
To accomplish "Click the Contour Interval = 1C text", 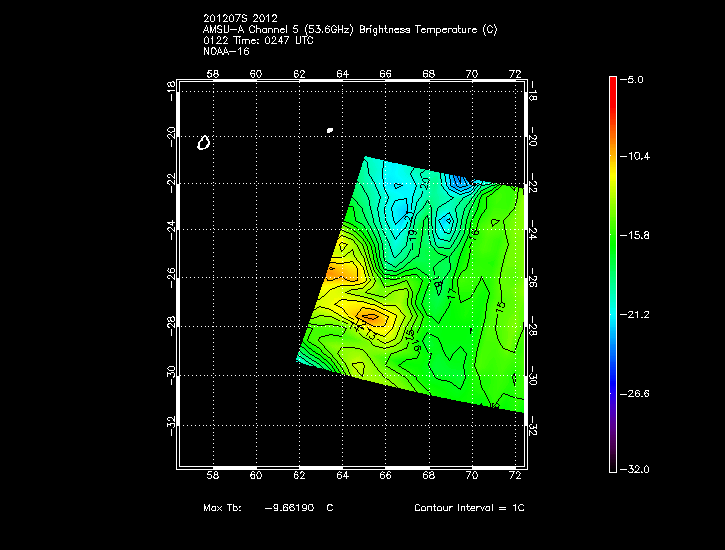I will (469, 508).
